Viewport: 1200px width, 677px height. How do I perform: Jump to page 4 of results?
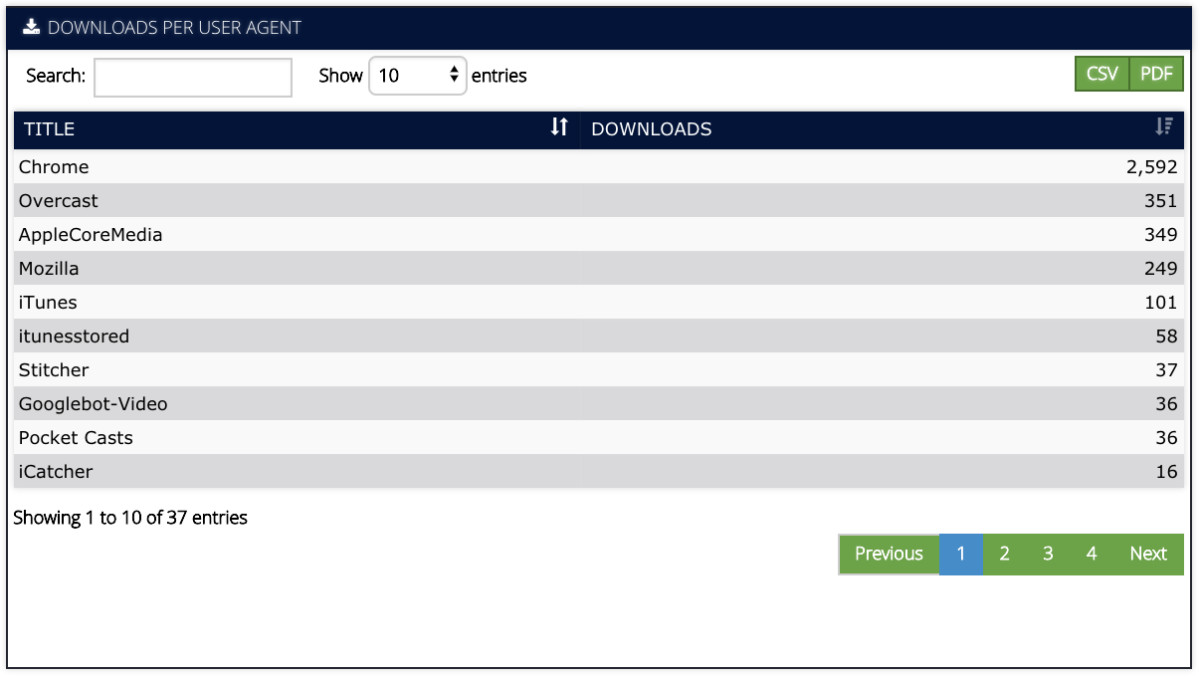[x=1091, y=554]
